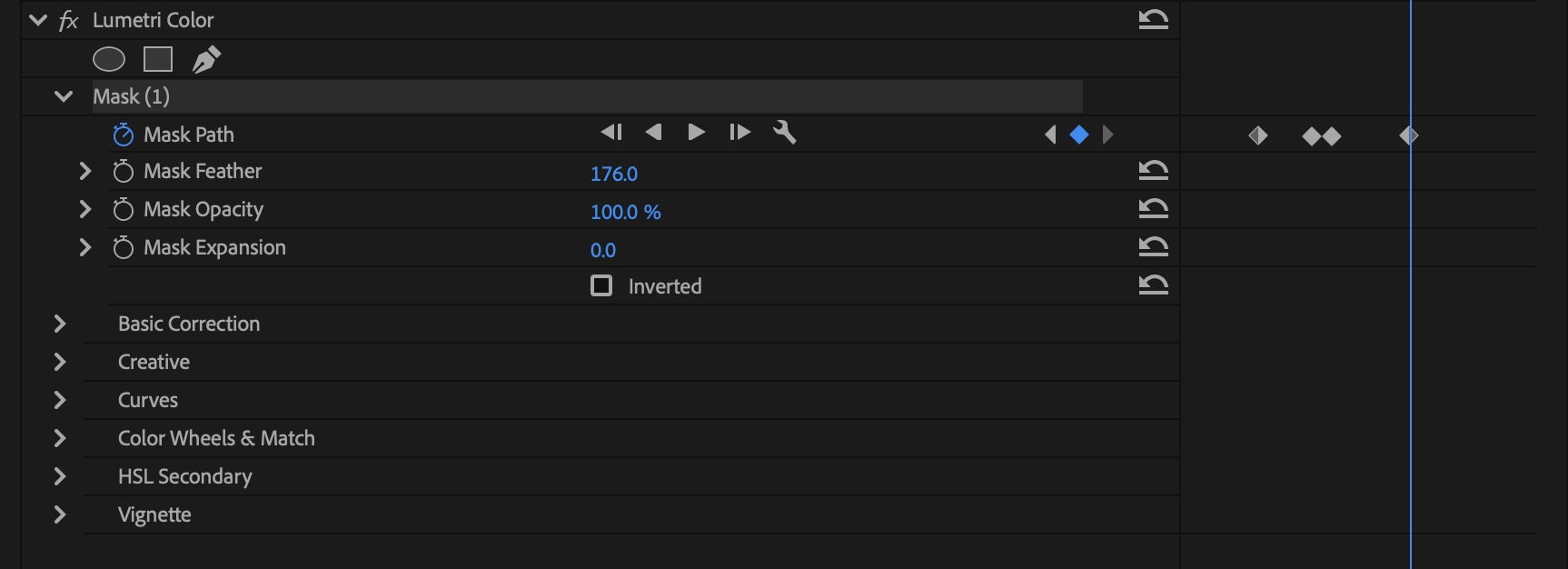
Task: Select second Mask Path keyframe in timeline
Action: tap(1311, 136)
